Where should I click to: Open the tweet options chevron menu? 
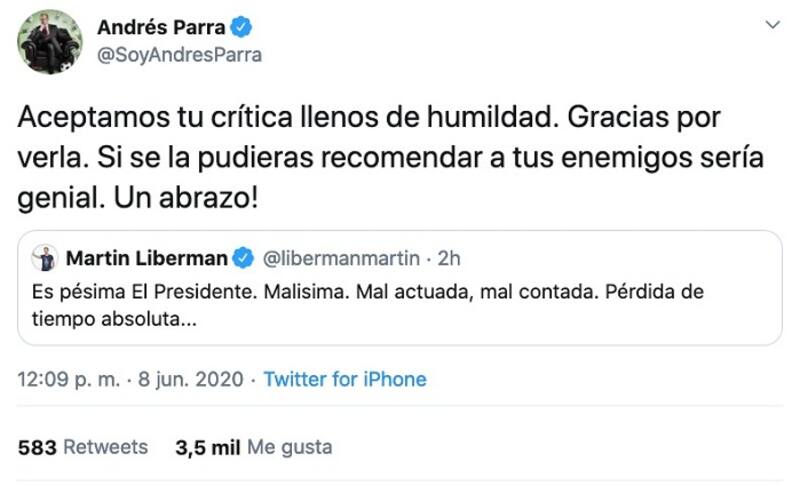[x=771, y=24]
